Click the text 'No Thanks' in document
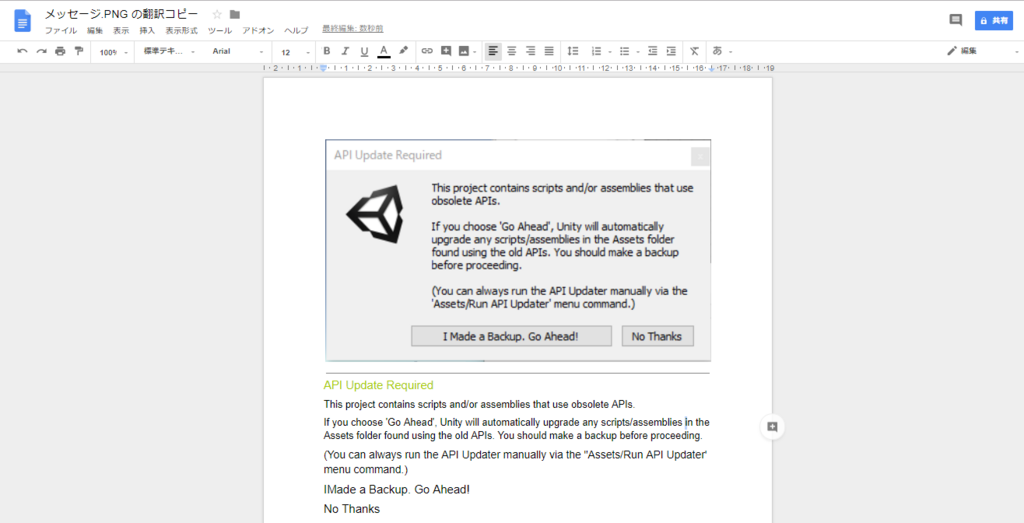 (351, 509)
